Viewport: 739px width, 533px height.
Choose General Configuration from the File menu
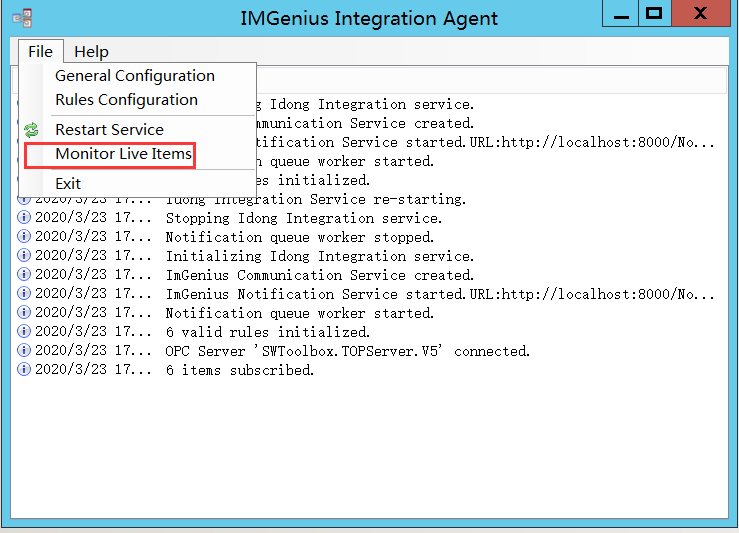(134, 76)
